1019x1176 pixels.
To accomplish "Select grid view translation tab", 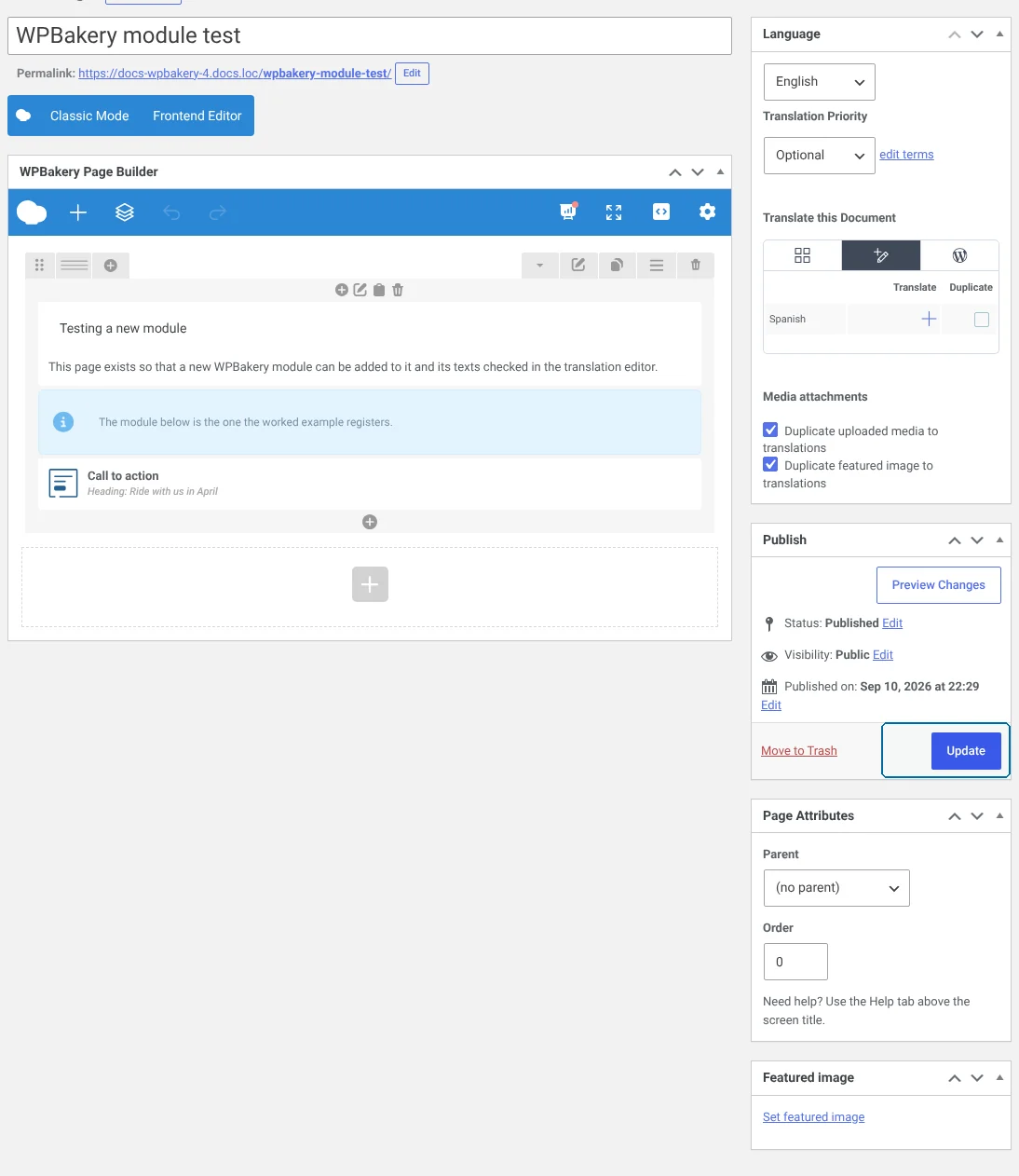I will point(802,255).
